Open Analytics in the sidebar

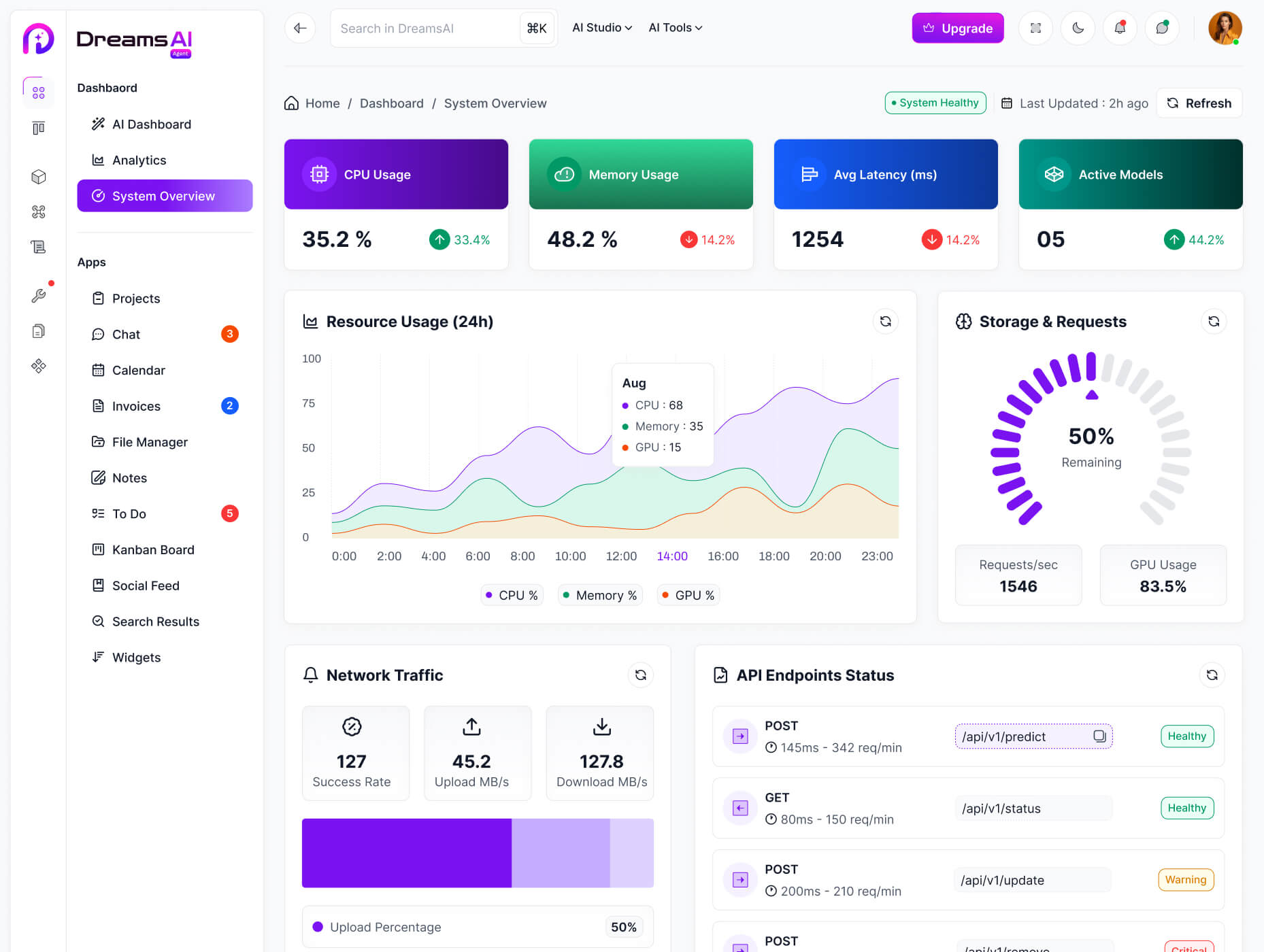139,160
